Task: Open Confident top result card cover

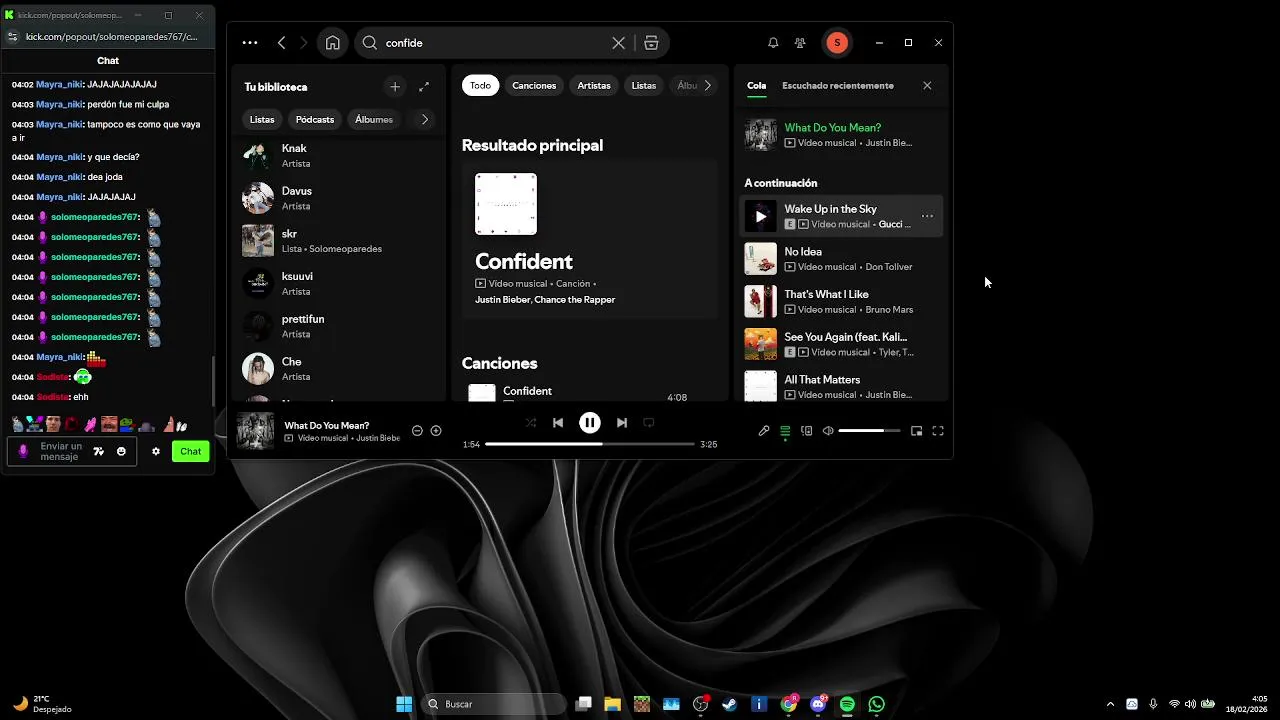Action: pyautogui.click(x=506, y=204)
